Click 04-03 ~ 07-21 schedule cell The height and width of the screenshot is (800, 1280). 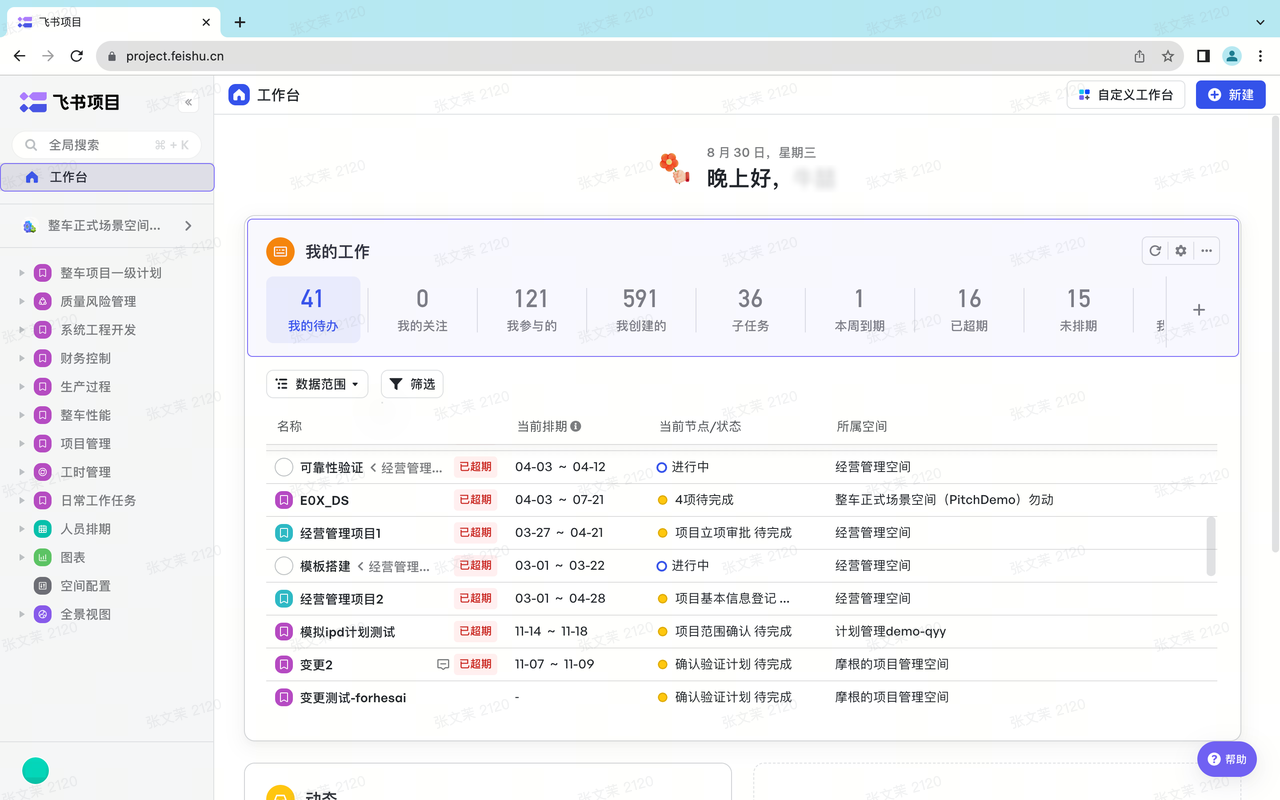559,500
